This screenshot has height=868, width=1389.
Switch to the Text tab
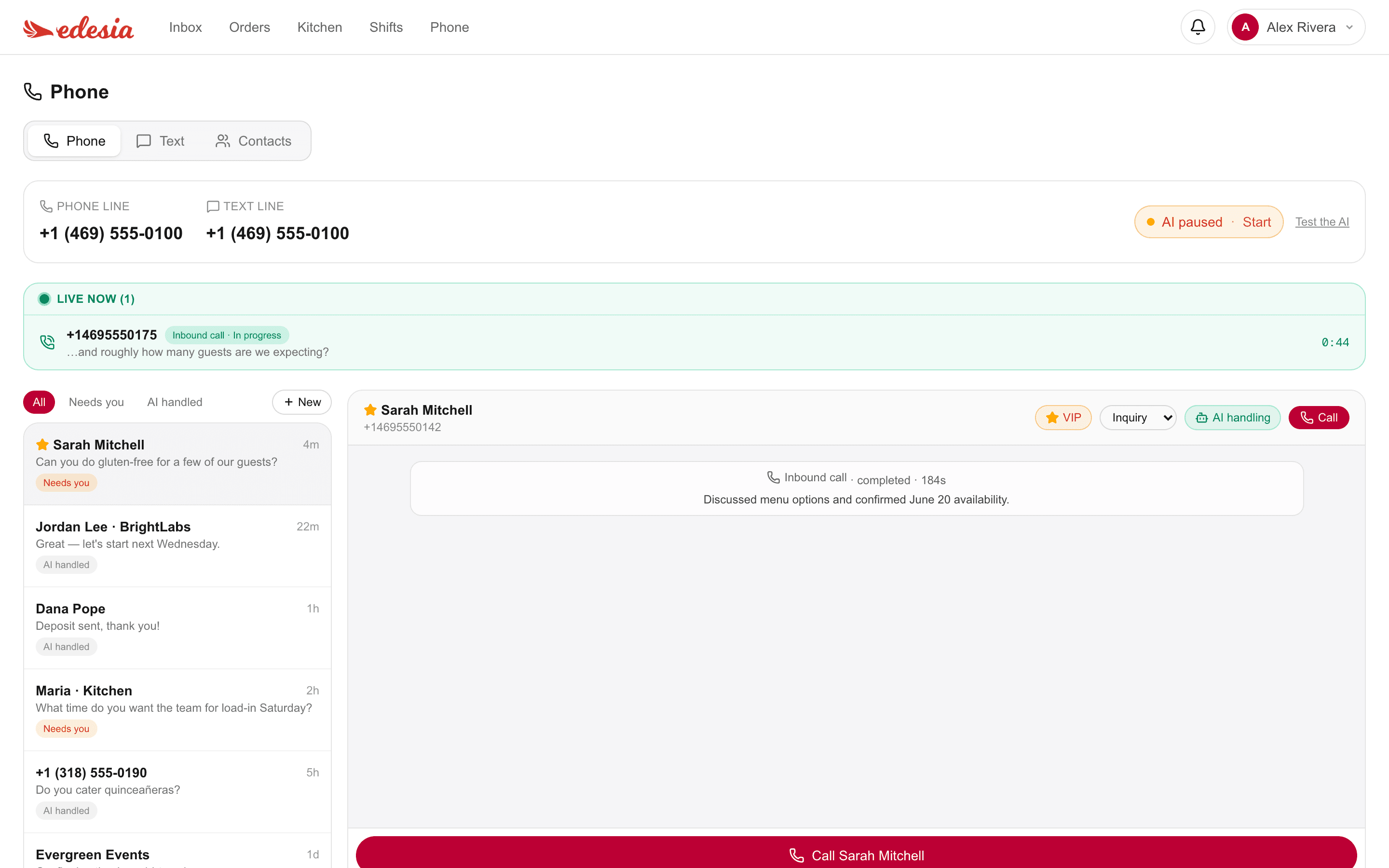160,141
